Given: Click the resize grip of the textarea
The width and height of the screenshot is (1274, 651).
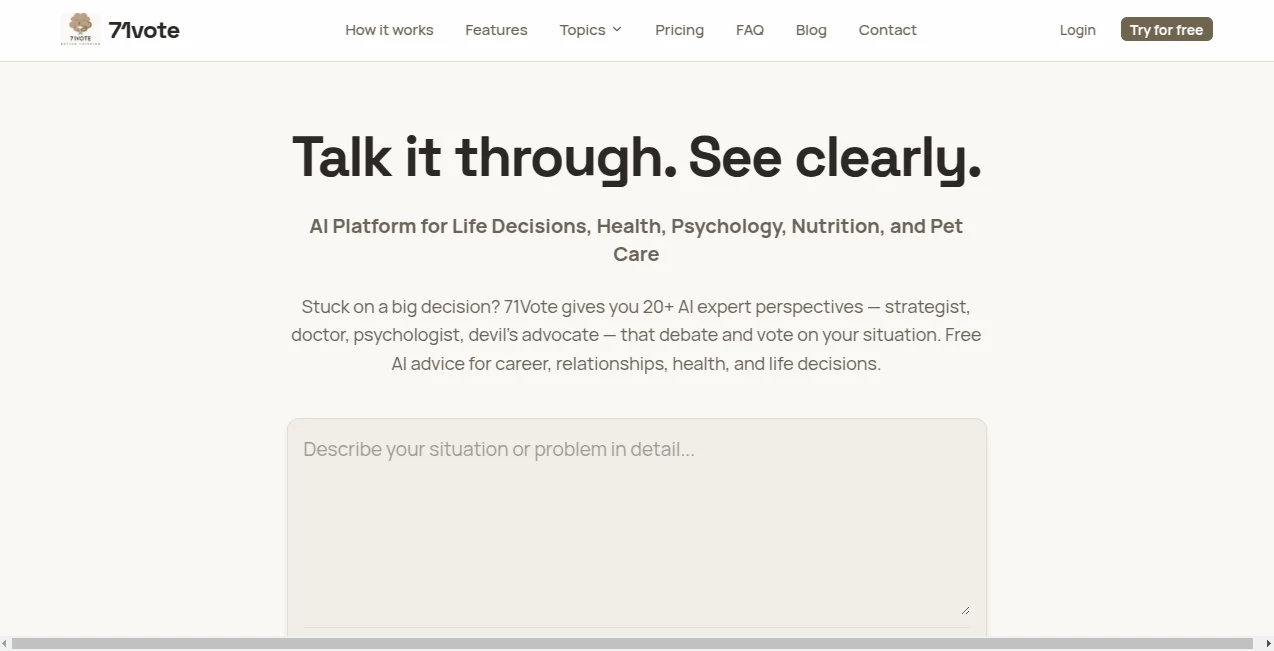Looking at the screenshot, I should [965, 608].
